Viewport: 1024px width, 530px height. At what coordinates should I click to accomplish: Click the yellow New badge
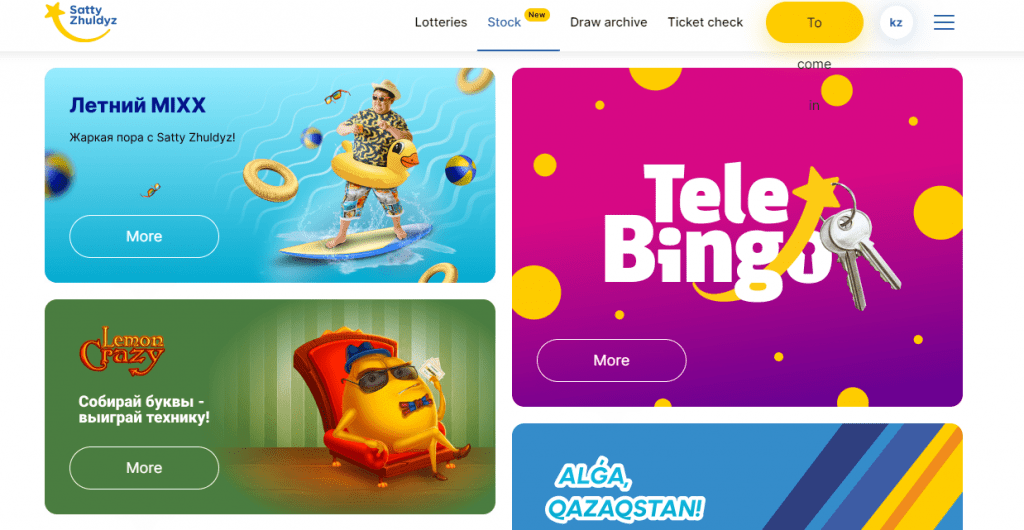(537, 14)
